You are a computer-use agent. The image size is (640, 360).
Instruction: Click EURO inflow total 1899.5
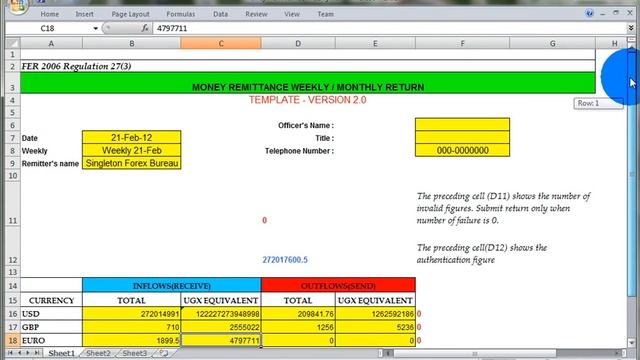[x=131, y=340]
